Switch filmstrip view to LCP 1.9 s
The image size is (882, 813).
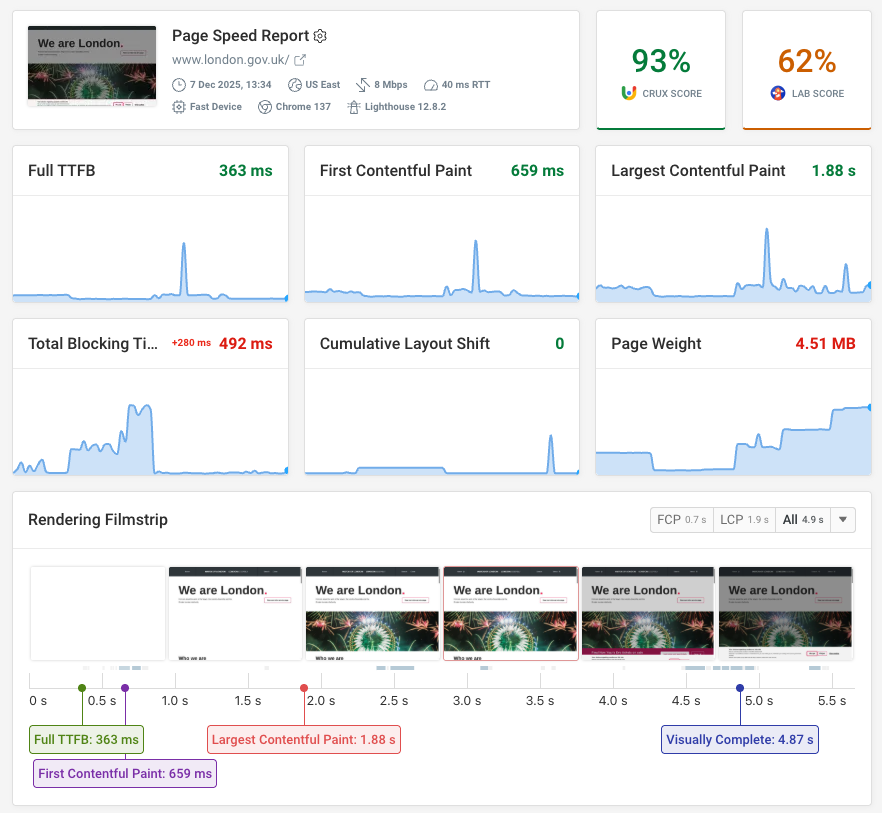[744, 520]
